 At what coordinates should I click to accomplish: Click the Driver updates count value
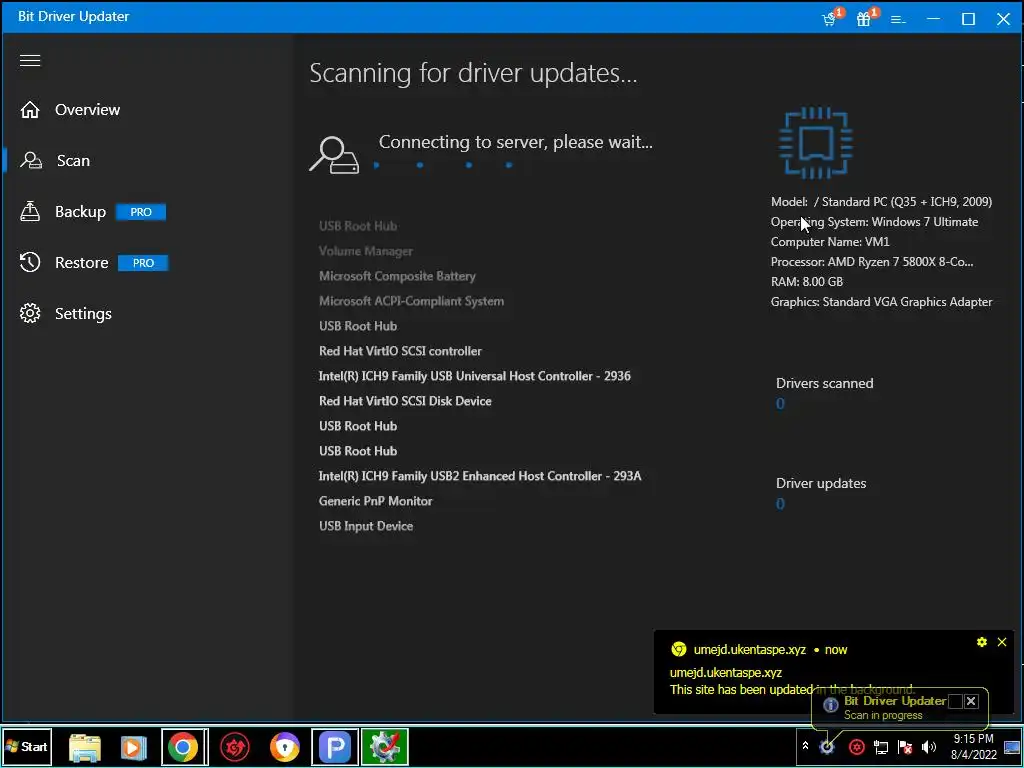tap(780, 504)
